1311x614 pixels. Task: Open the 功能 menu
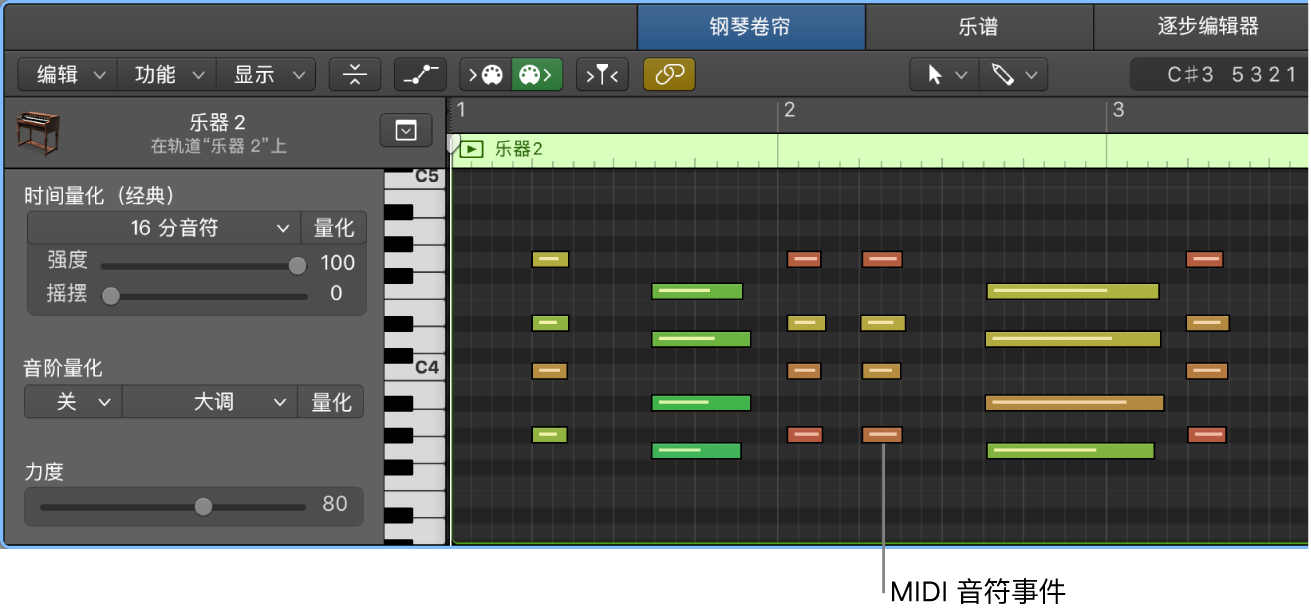pyautogui.click(x=166, y=74)
